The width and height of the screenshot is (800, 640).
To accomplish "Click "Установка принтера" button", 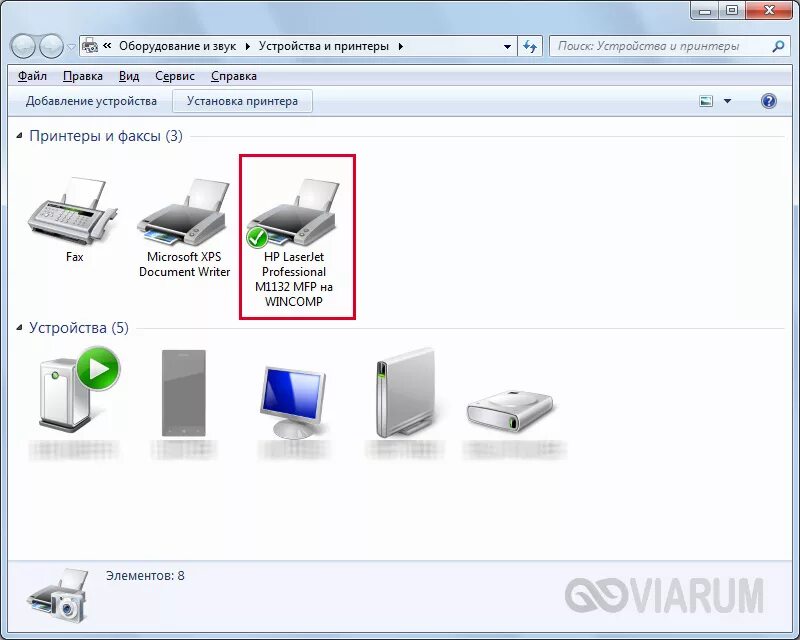I will tap(242, 101).
